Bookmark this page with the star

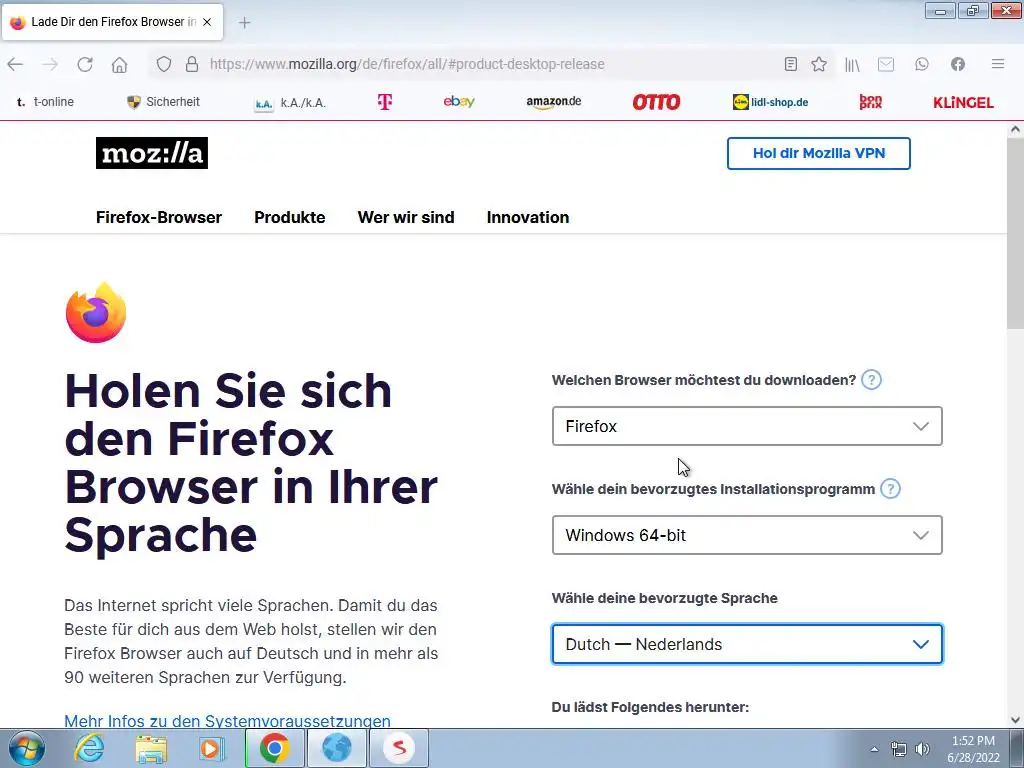coord(819,64)
